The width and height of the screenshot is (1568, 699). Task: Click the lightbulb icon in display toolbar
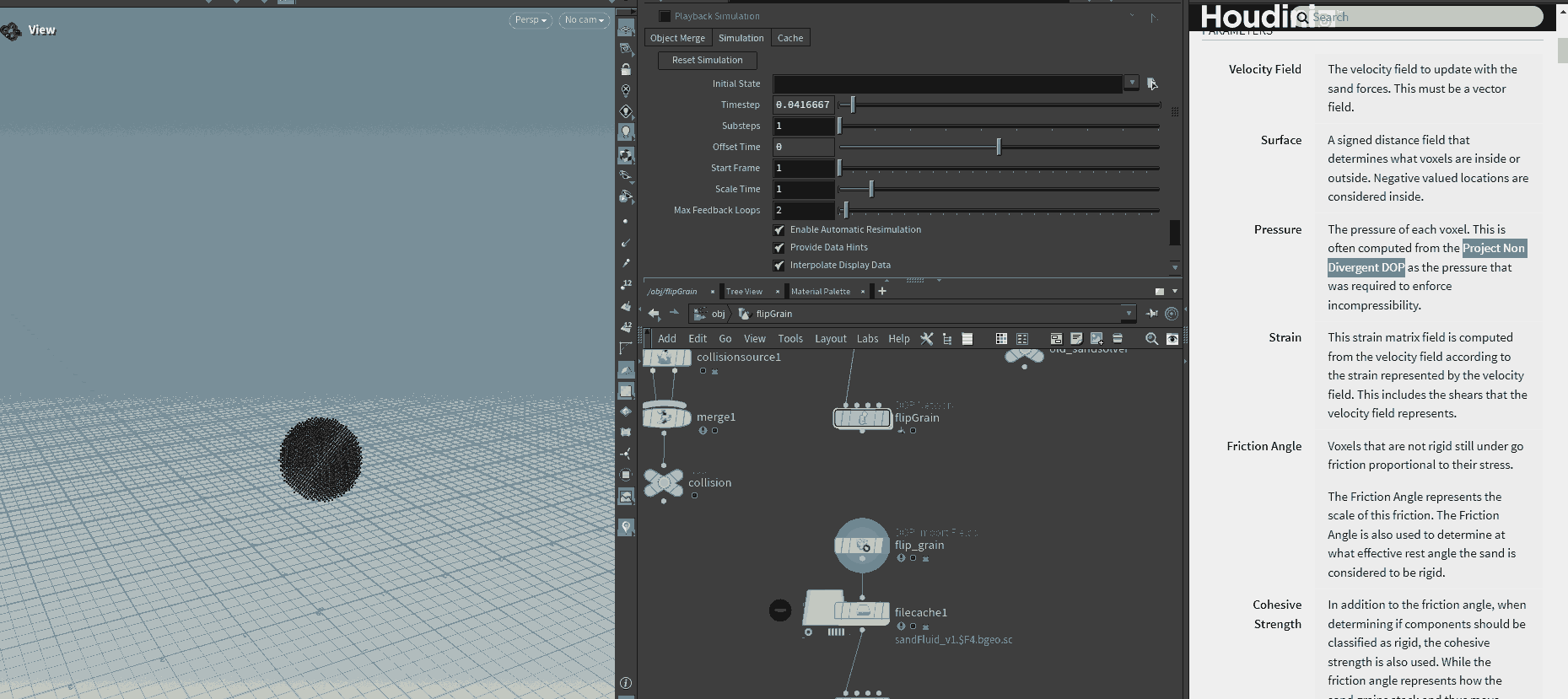tap(626, 132)
